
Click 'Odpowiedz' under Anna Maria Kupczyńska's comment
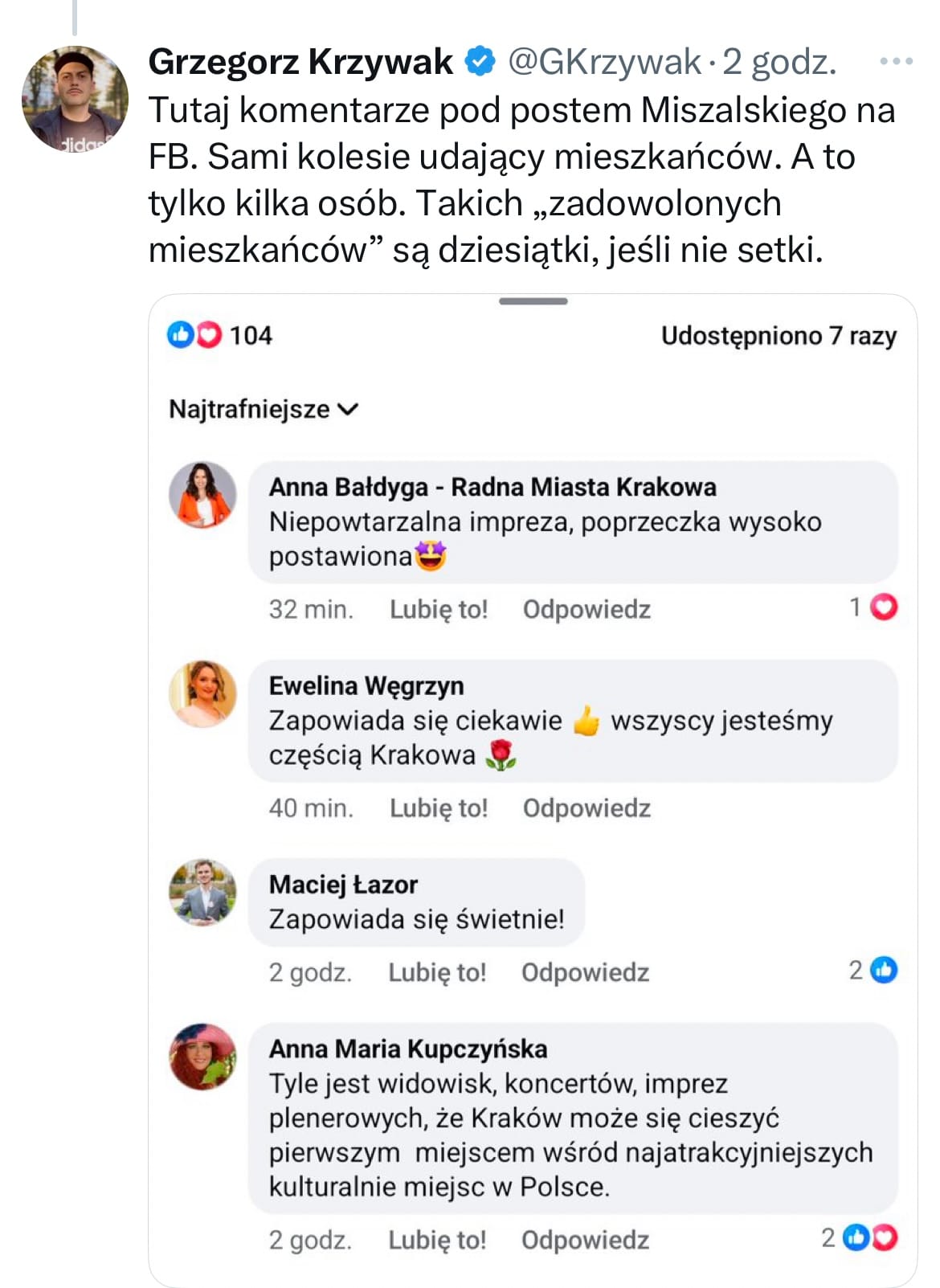point(585,1240)
